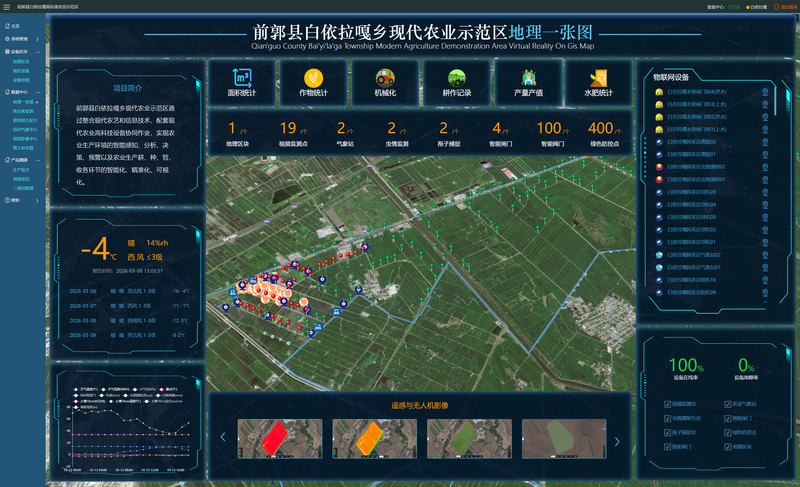800x487 pixels.
Task: Expand the 系统管理 sidebar section
Action: point(37,39)
